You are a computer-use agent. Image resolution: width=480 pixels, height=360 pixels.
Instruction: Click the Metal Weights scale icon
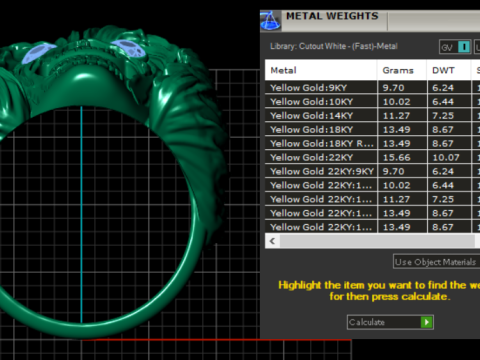click(270, 21)
